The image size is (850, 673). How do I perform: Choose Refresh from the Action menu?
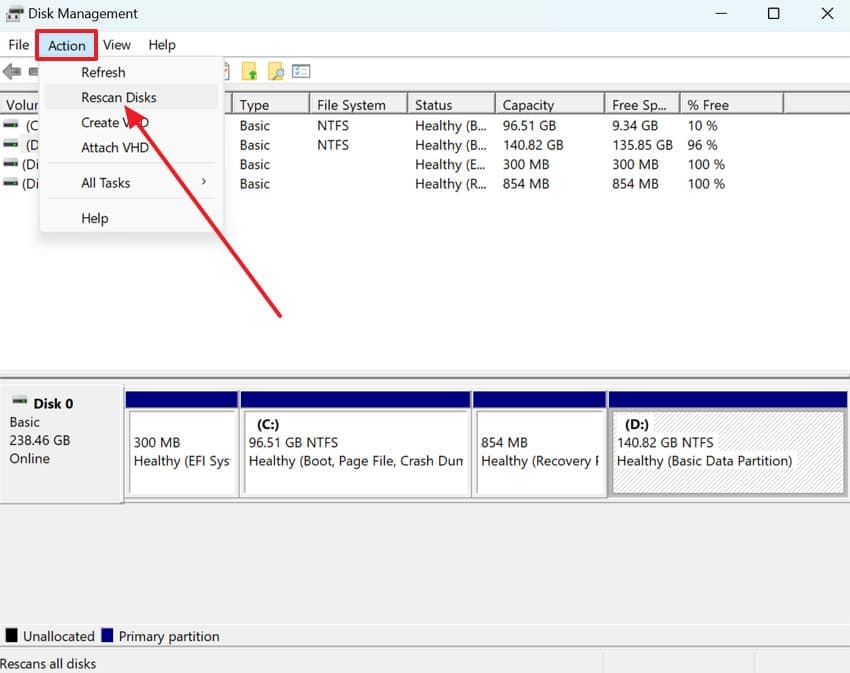tap(103, 72)
